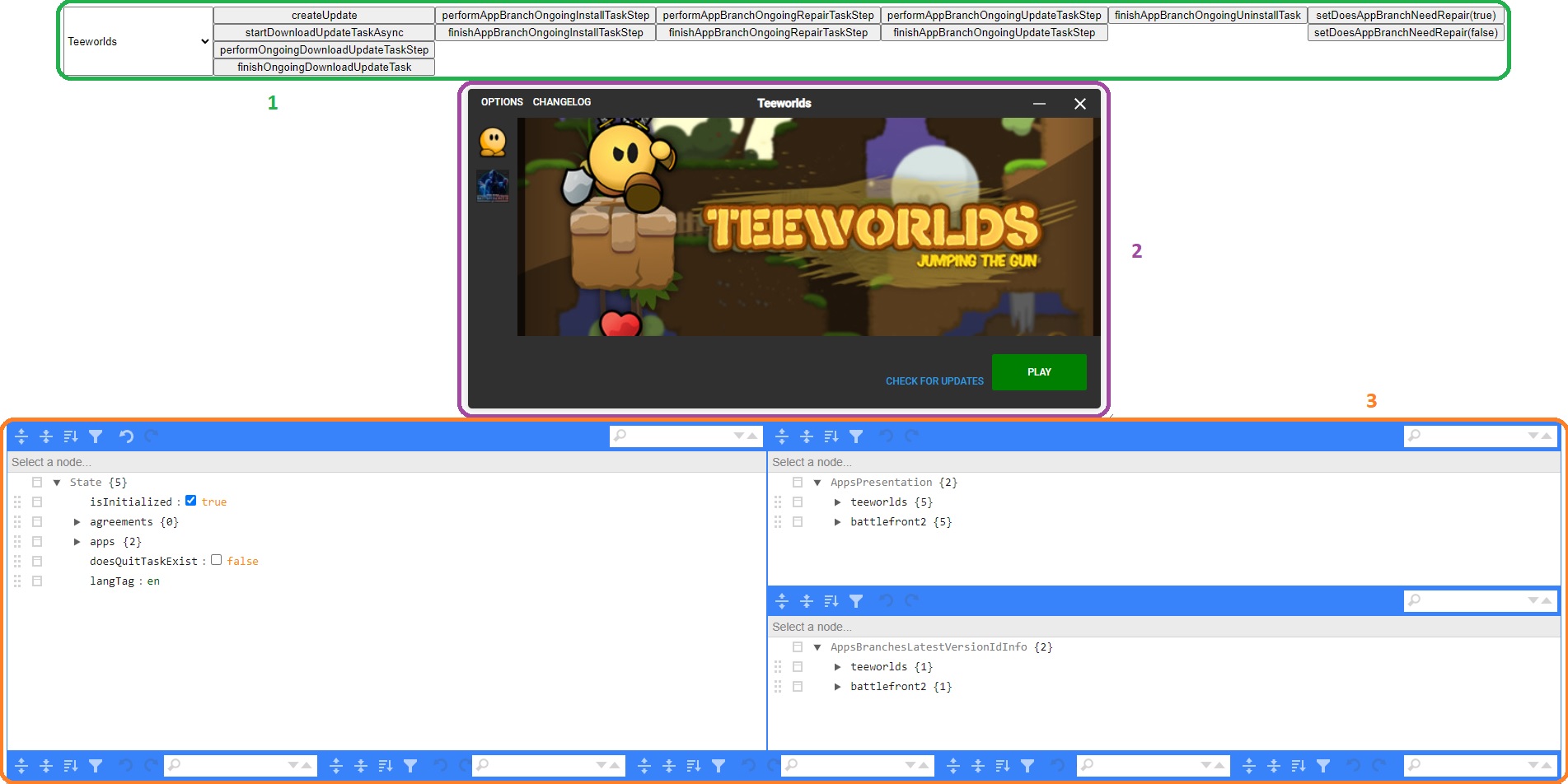Image resolution: width=1568 pixels, height=784 pixels.
Task: Expand the apps {2} node
Action: point(77,542)
